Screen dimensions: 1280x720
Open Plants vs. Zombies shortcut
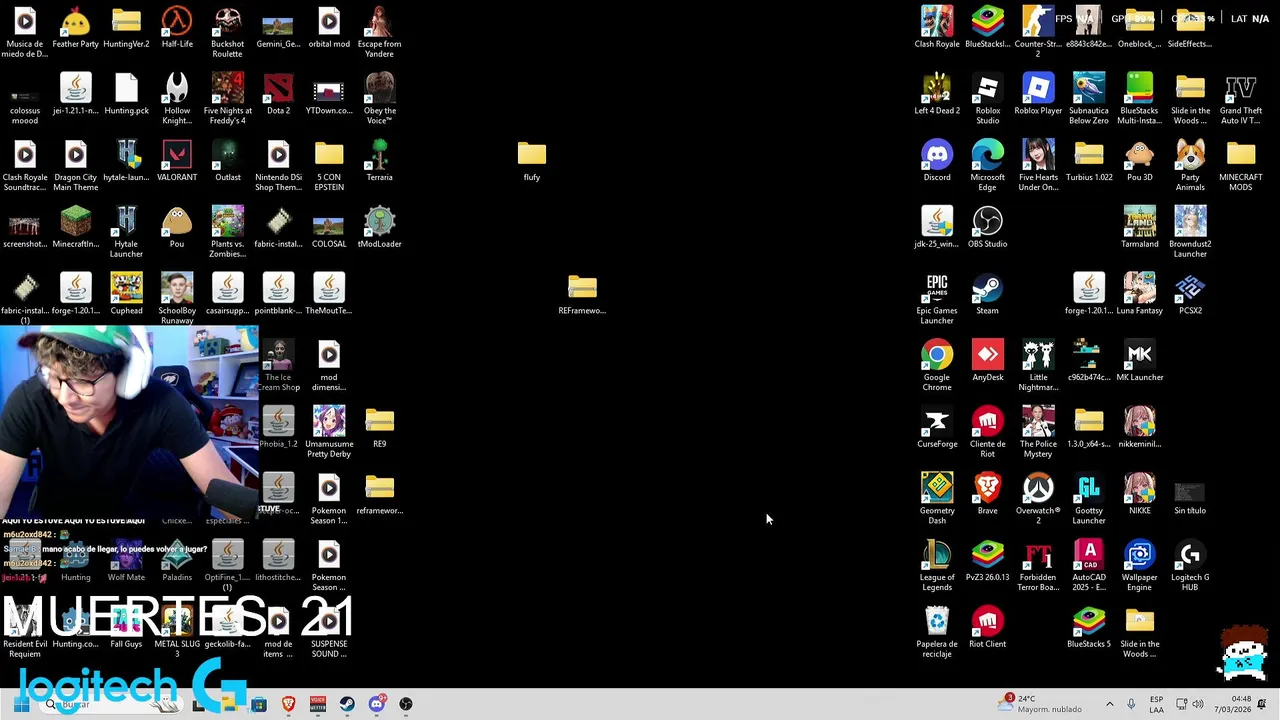coord(228,232)
